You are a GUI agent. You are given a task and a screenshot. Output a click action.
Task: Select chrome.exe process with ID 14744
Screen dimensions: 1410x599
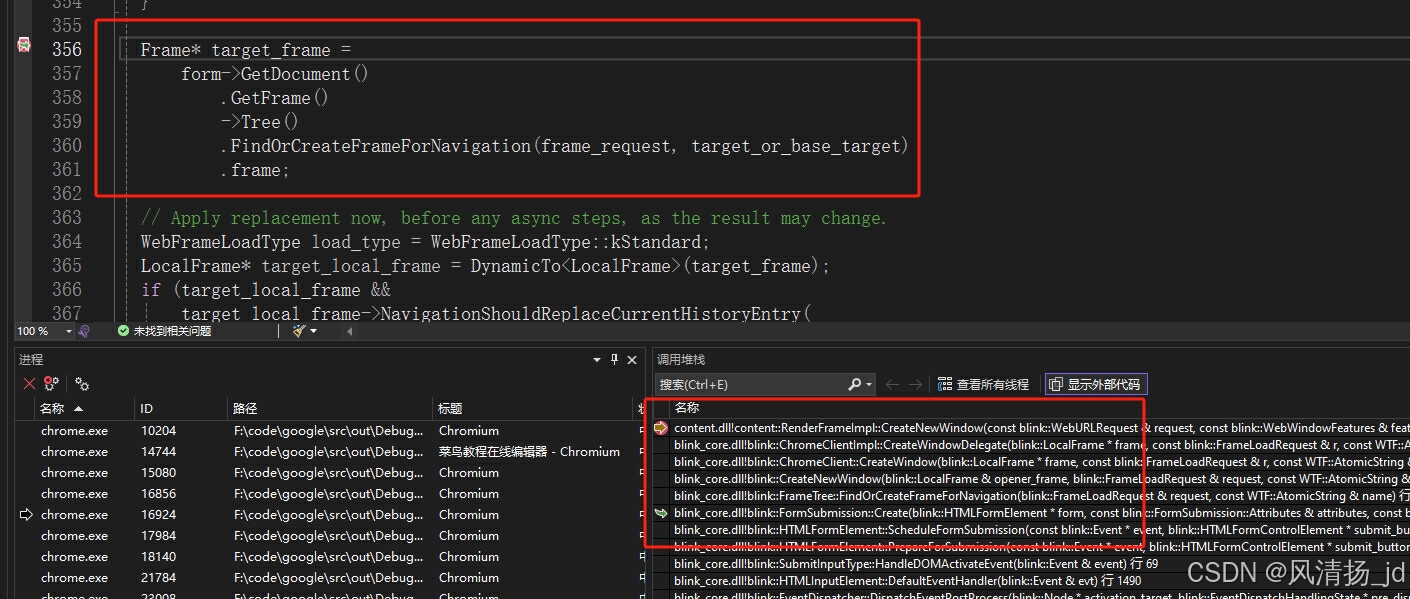pos(75,452)
